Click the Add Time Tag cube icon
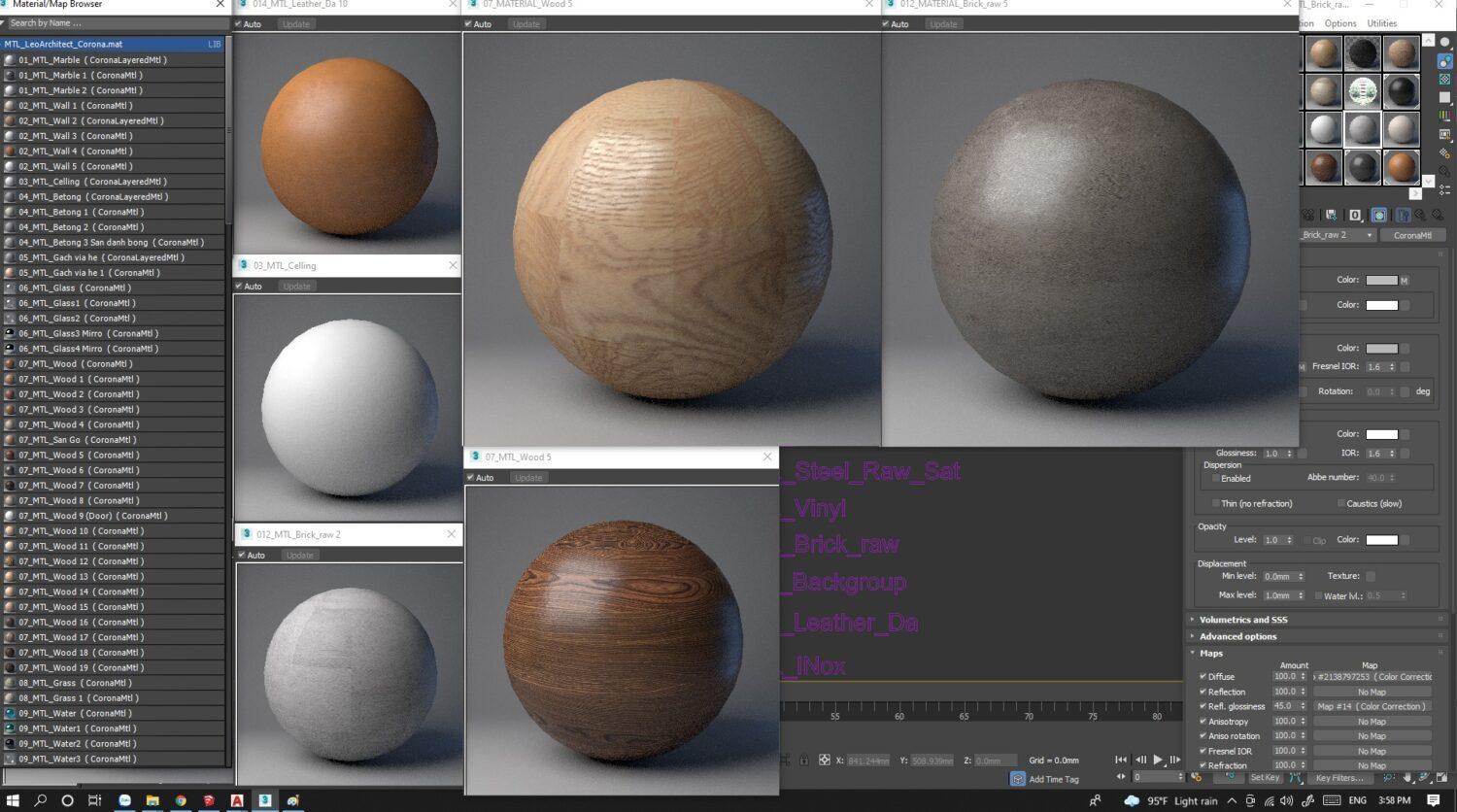1457x812 pixels. [1018, 778]
